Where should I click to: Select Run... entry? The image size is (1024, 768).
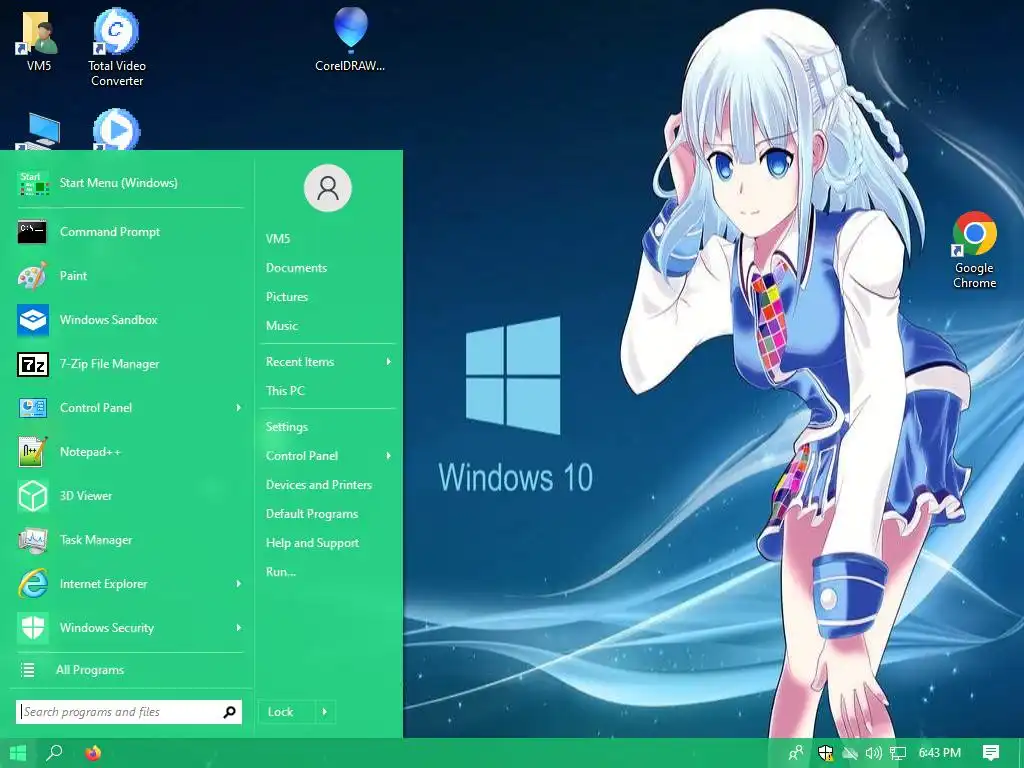pyautogui.click(x=281, y=571)
